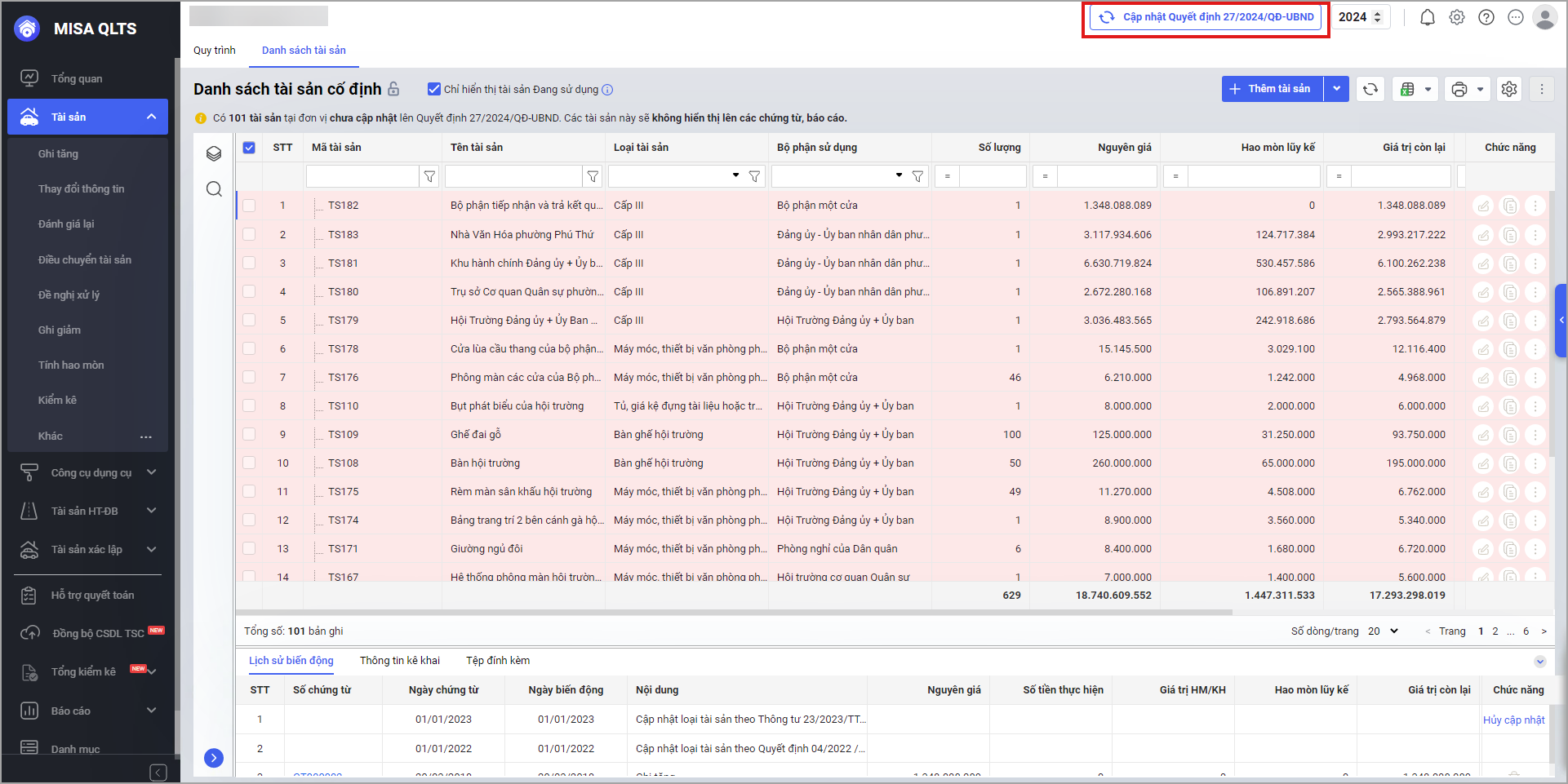This screenshot has height=784, width=1568.
Task: Switch to the 'Quy trình' tab
Action: tap(214, 51)
